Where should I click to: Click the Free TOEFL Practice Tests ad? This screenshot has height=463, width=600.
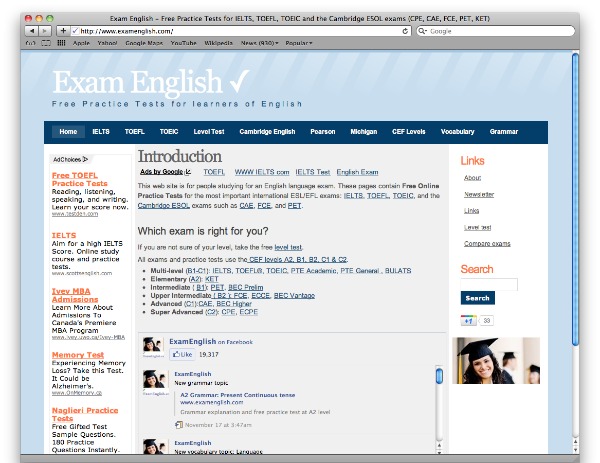(80, 179)
